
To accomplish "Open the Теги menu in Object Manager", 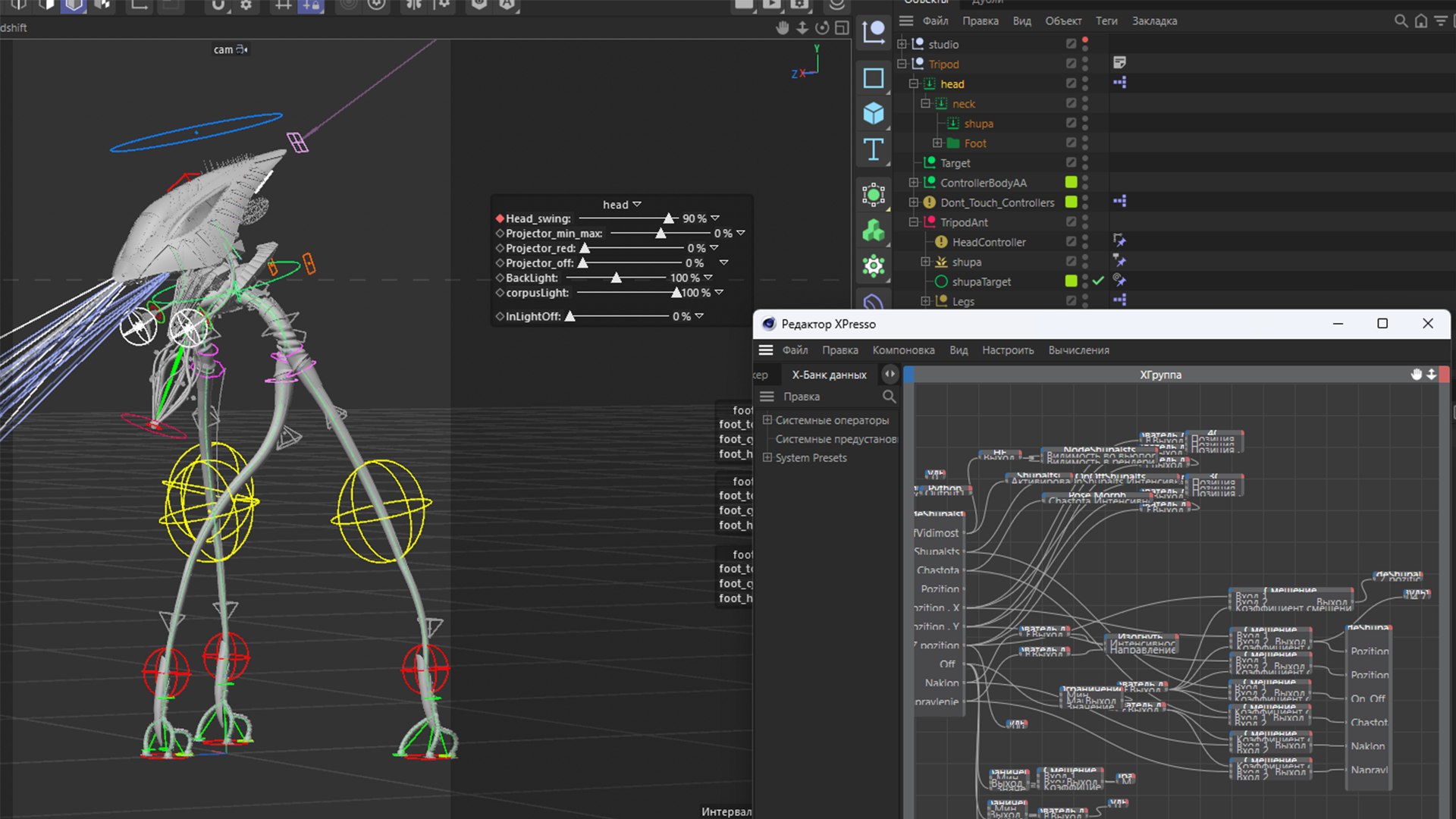I will (x=1106, y=21).
